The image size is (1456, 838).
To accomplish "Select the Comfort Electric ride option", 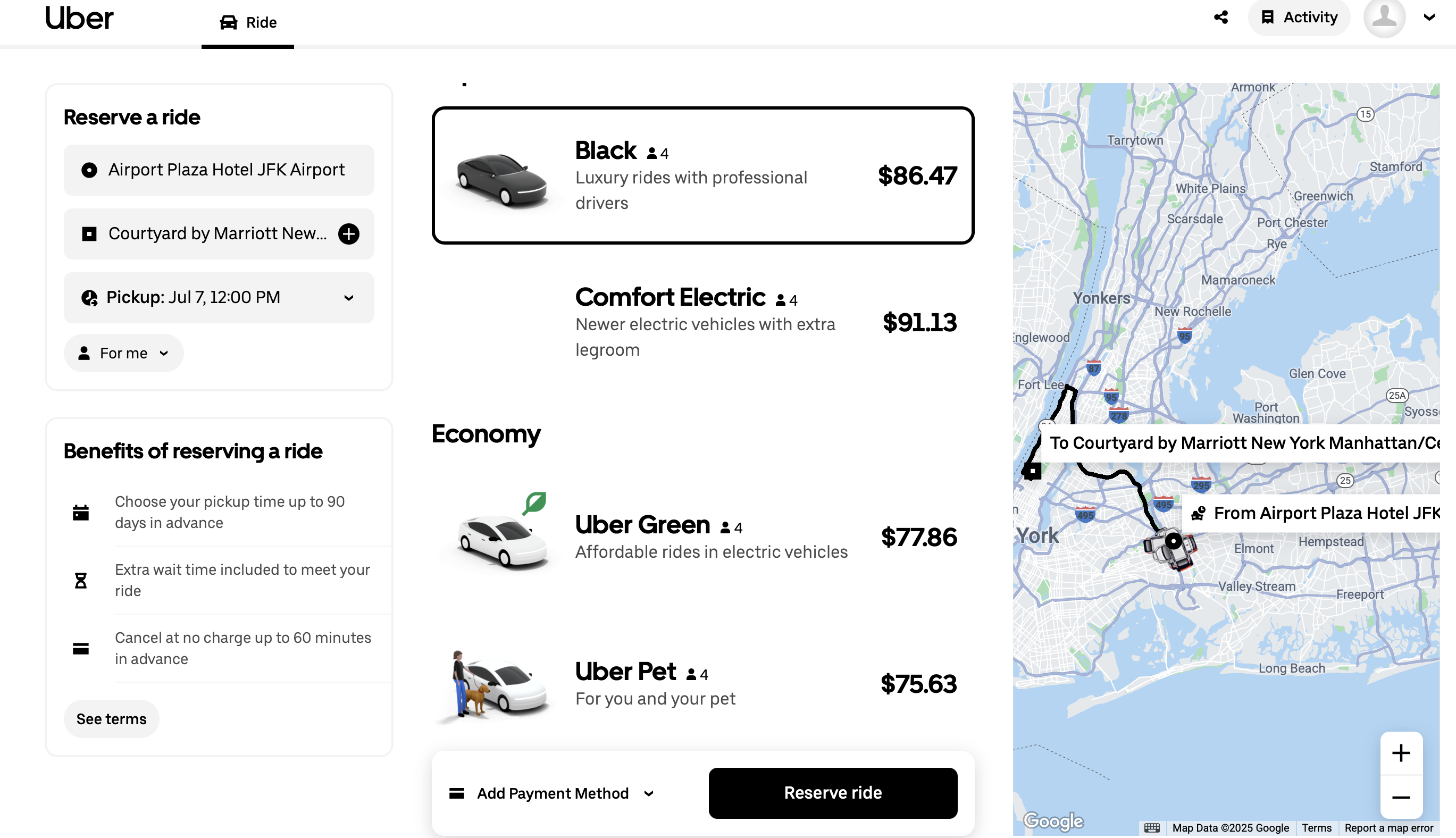I will click(702, 322).
